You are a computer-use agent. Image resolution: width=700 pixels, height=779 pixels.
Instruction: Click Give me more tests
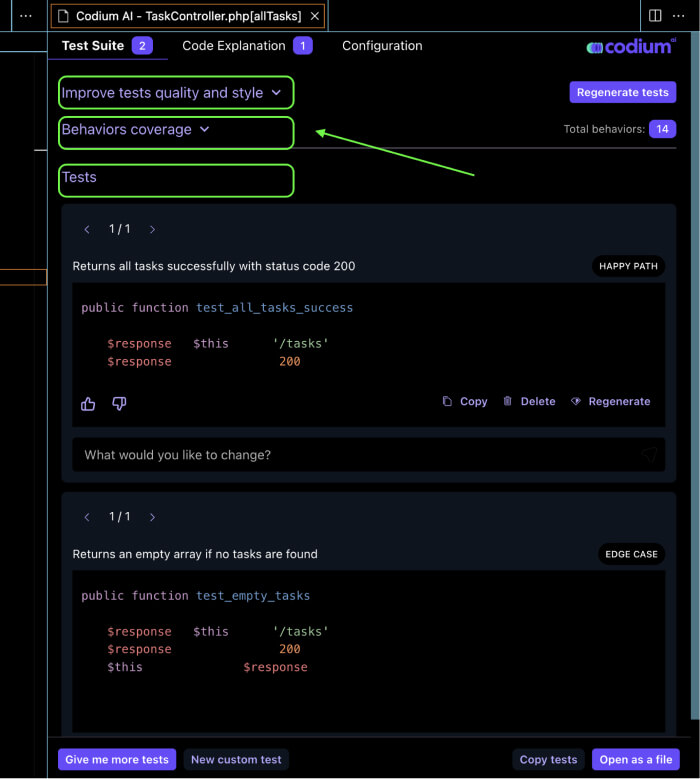[117, 759]
